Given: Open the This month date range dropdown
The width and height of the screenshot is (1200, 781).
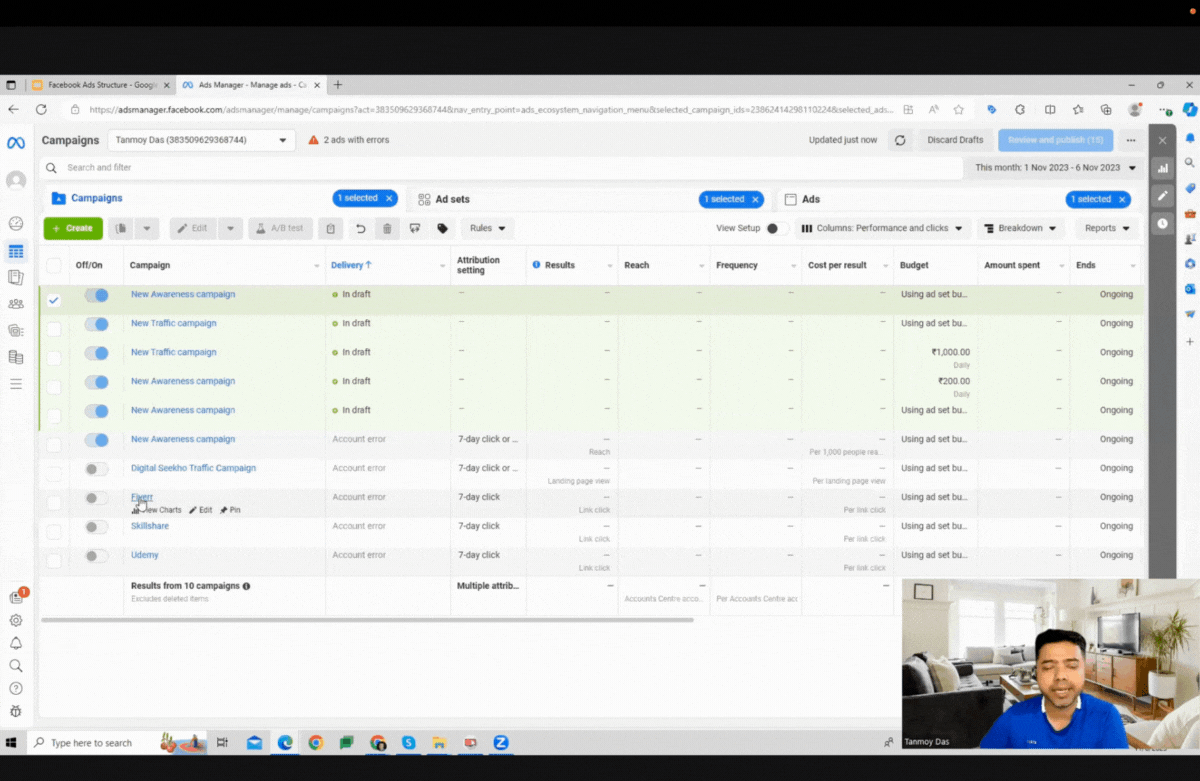Looking at the screenshot, I should click(x=1056, y=168).
